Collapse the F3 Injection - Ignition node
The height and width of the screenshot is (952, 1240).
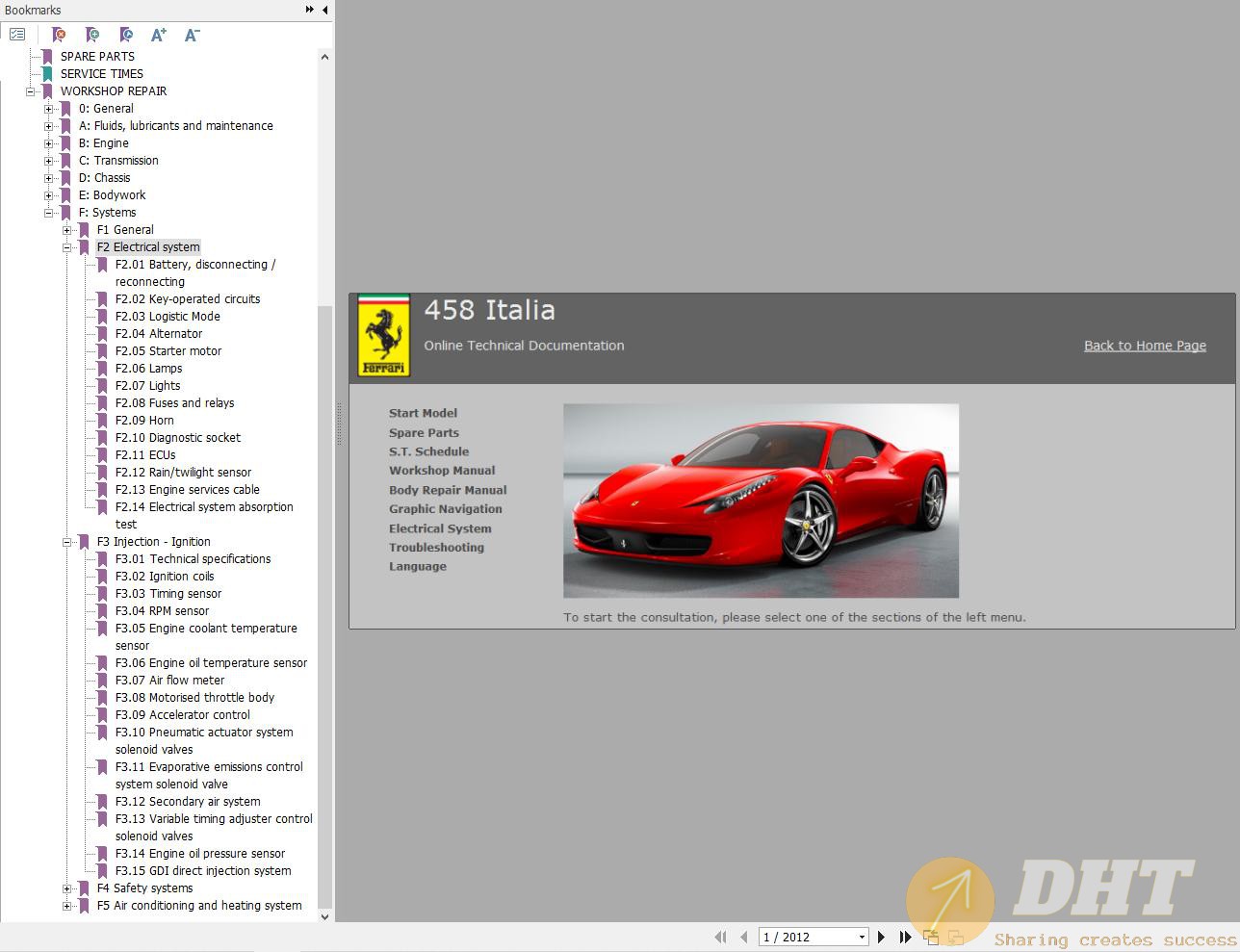pos(66,542)
